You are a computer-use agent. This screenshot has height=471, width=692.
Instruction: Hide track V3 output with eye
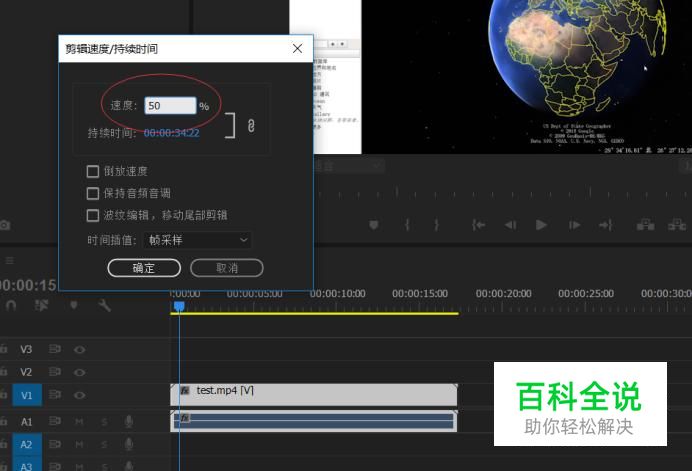click(79, 350)
